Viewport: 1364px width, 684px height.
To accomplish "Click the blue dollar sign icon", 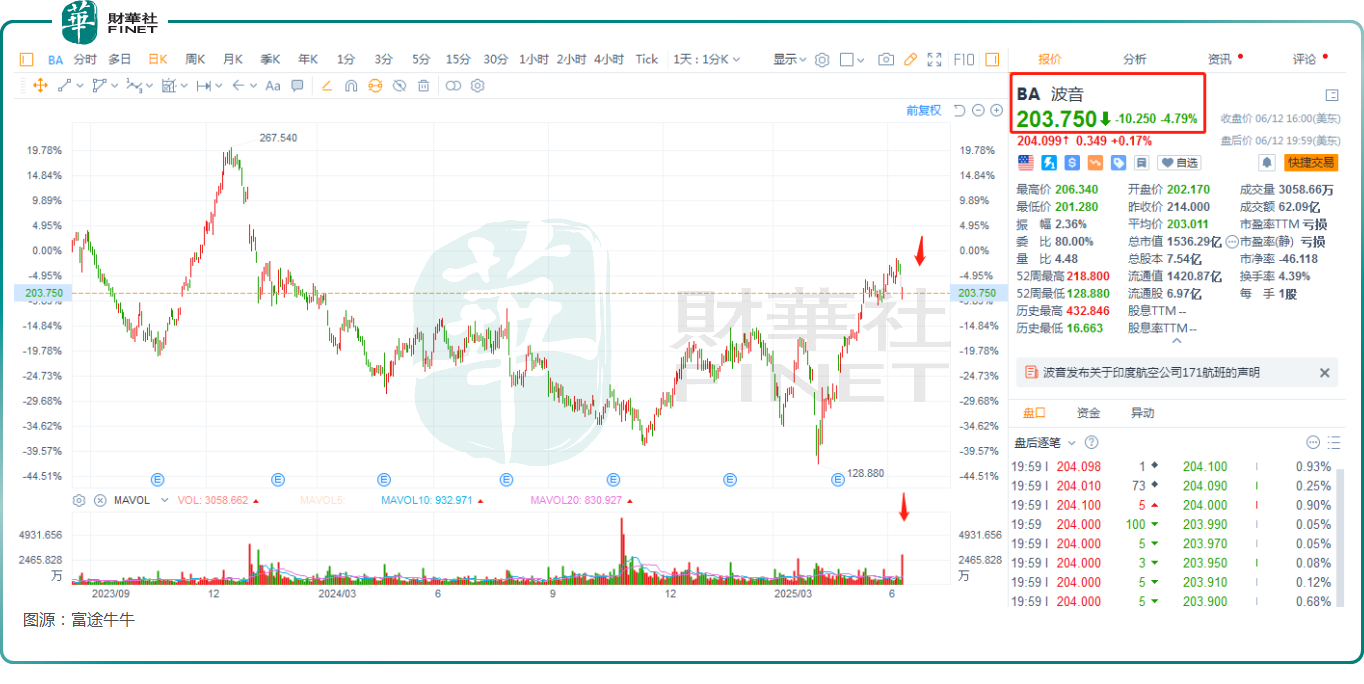I will (x=1072, y=162).
